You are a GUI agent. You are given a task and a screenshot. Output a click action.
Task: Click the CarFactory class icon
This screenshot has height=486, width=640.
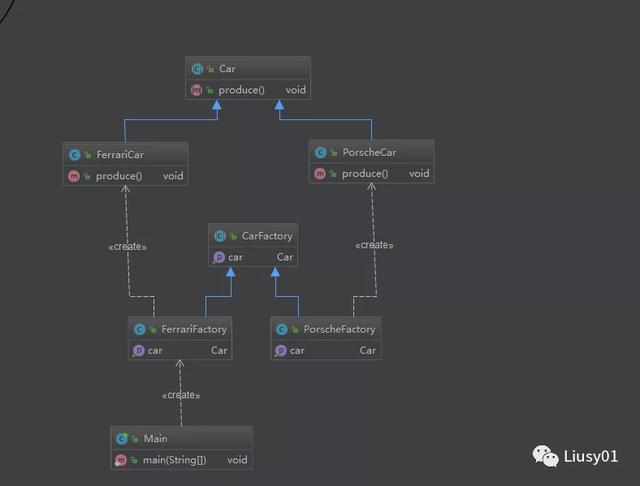tap(221, 237)
